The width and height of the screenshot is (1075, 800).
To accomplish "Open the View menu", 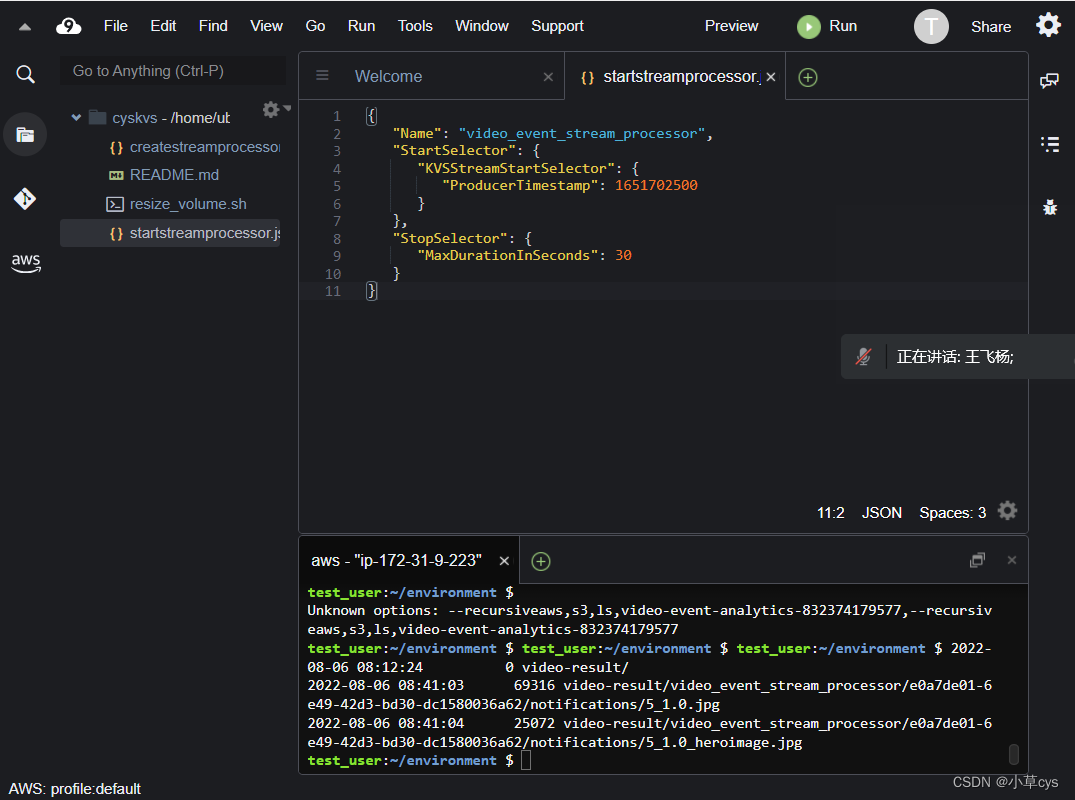I will [x=266, y=26].
